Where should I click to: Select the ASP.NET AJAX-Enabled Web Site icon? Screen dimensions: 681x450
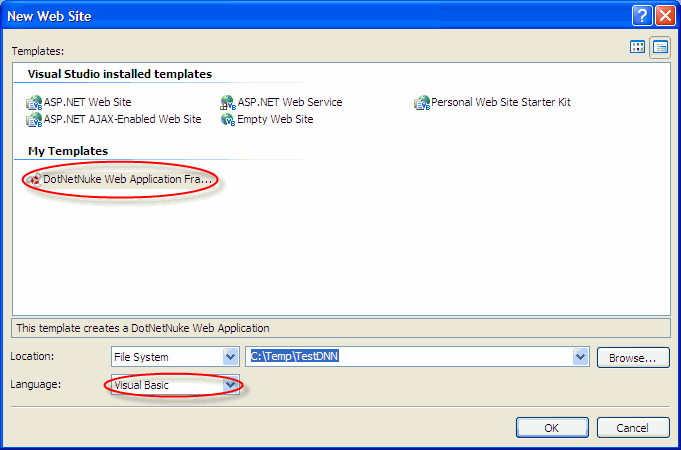tap(34, 119)
